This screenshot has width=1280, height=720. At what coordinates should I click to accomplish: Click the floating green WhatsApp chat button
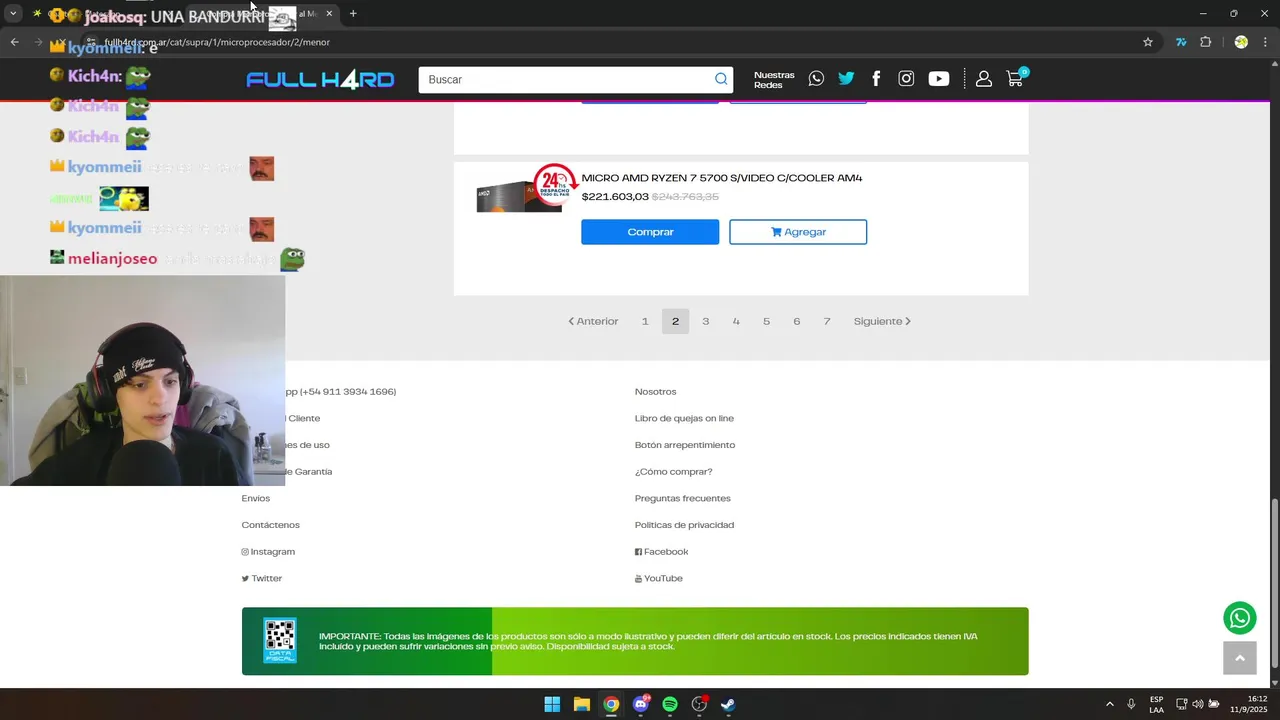pos(1239,618)
